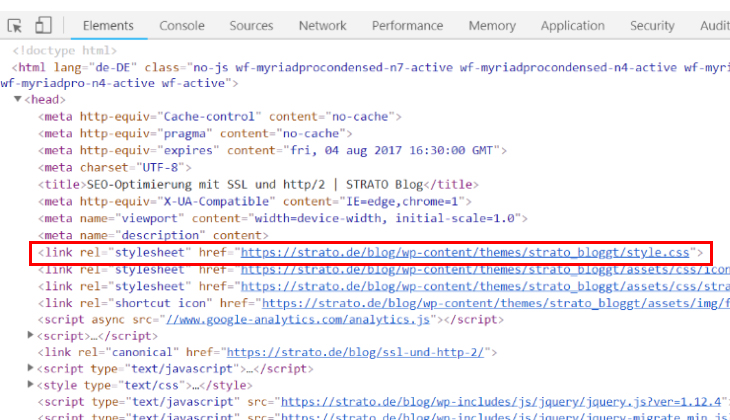The image size is (730, 420).
Task: Collapse the head element arrow
Action: (x=18, y=99)
